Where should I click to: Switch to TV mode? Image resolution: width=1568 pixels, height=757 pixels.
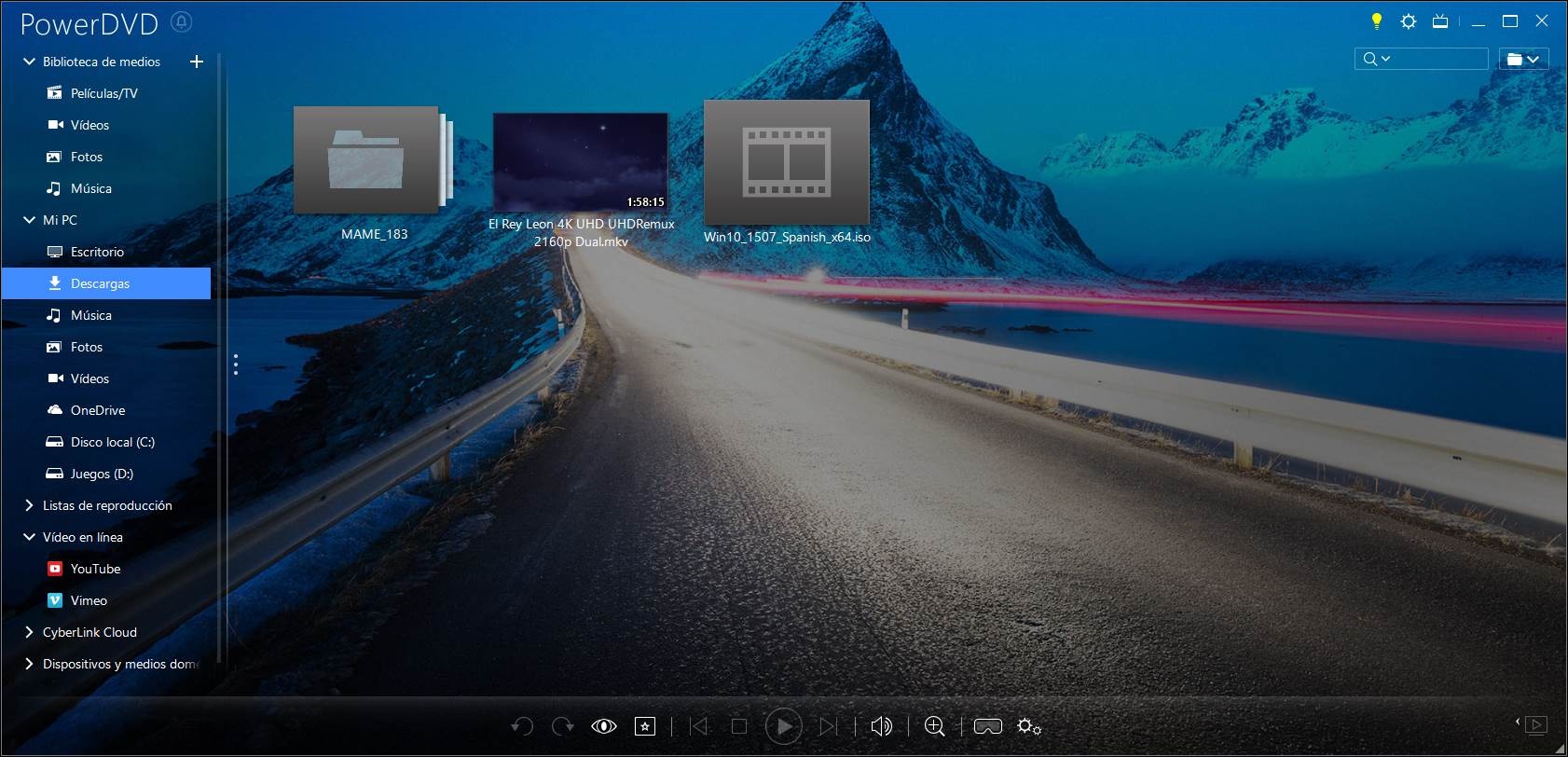1440,21
